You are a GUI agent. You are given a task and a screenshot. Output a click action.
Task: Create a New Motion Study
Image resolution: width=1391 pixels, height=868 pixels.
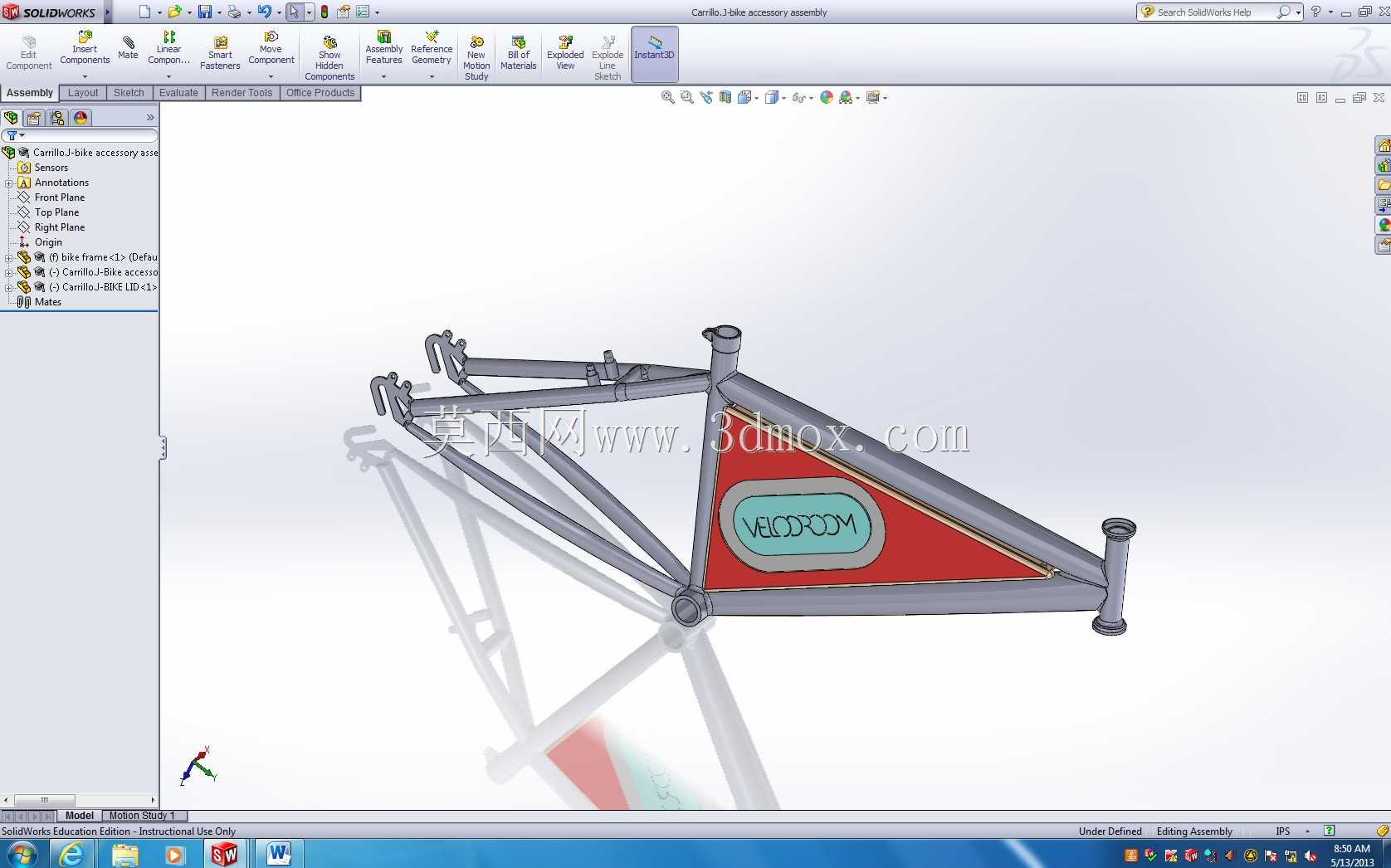(x=476, y=58)
